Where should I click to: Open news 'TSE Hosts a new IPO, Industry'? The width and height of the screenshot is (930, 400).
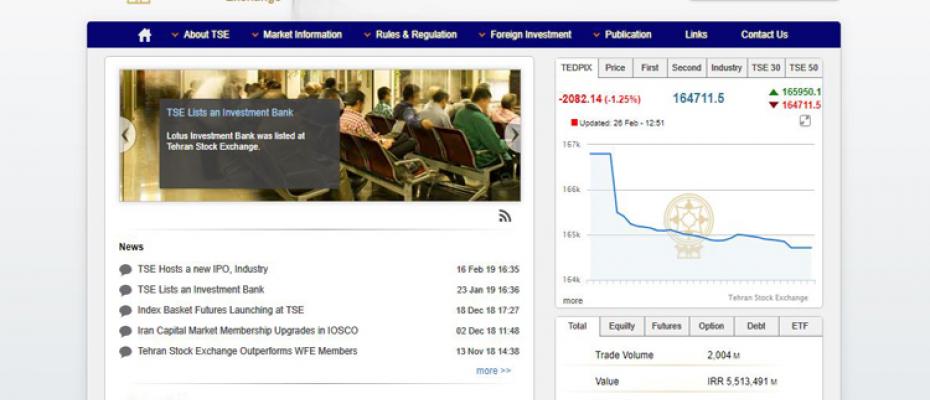pyautogui.click(x=203, y=269)
